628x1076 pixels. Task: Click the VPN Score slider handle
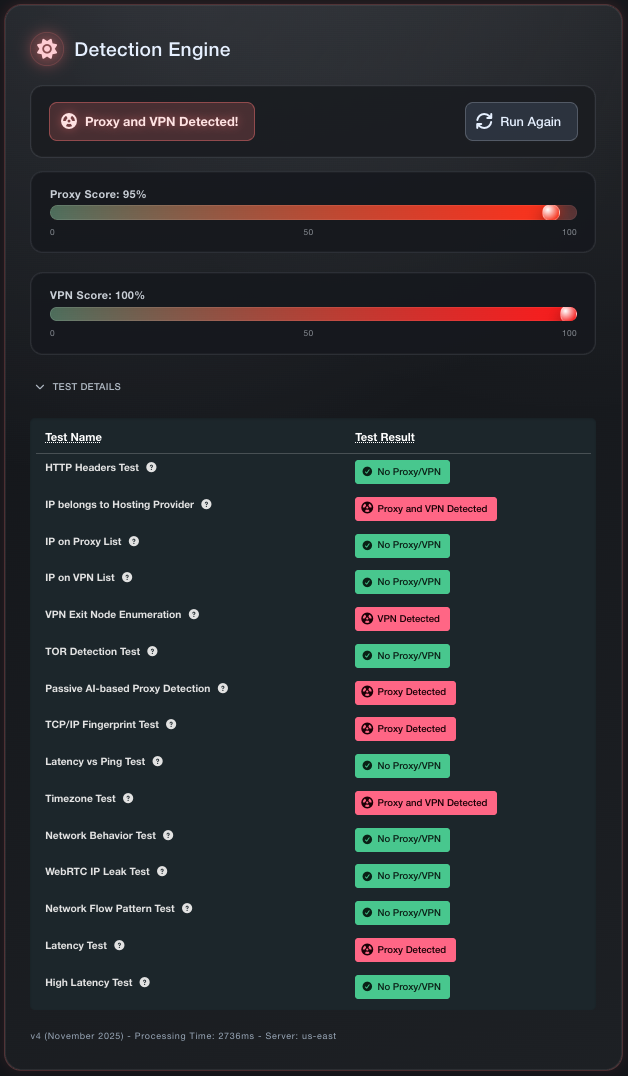tap(568, 314)
